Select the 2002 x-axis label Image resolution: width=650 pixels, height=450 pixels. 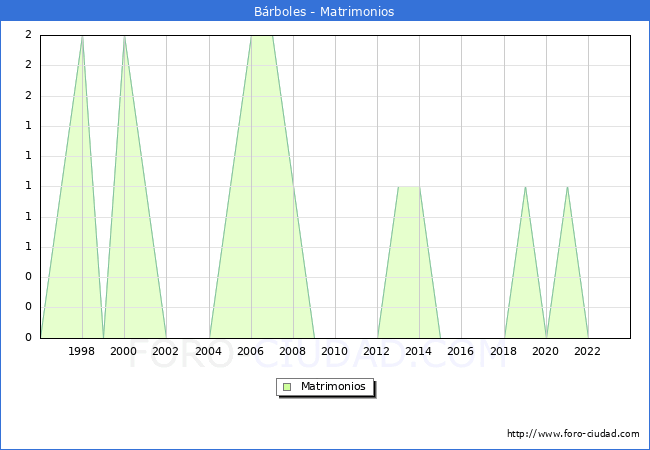tap(165, 351)
